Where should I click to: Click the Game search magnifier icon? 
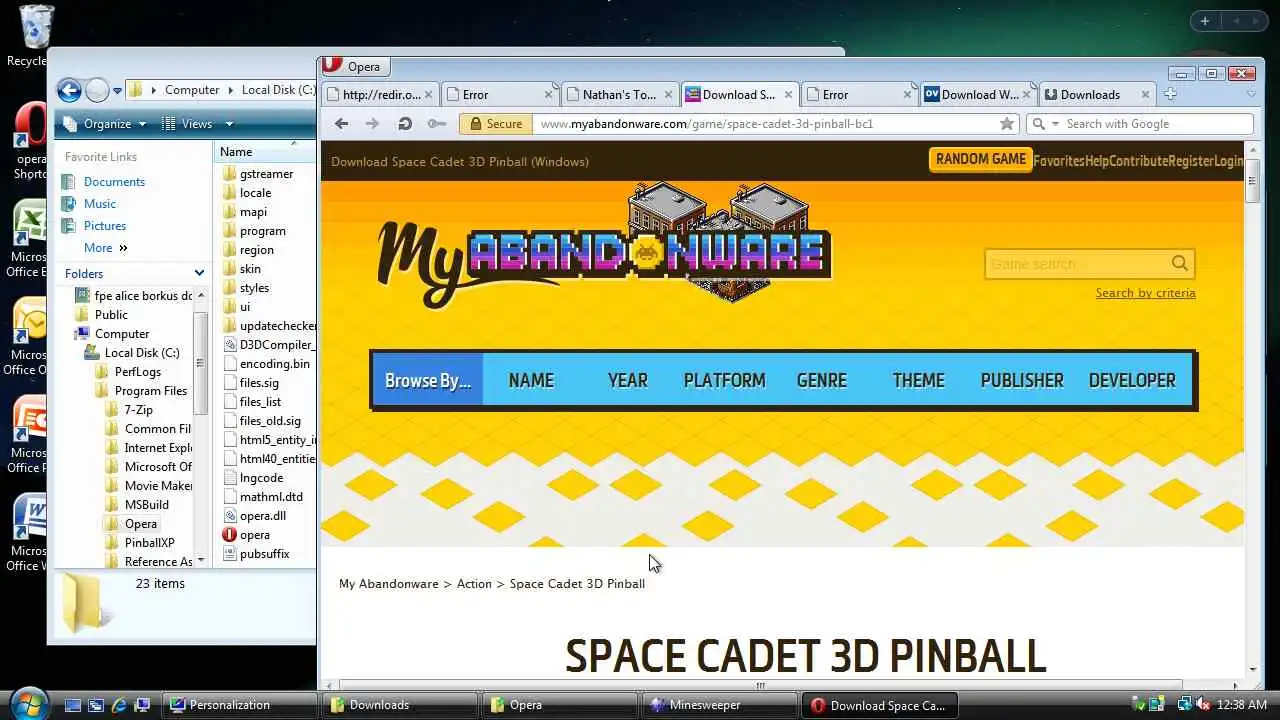1180,263
